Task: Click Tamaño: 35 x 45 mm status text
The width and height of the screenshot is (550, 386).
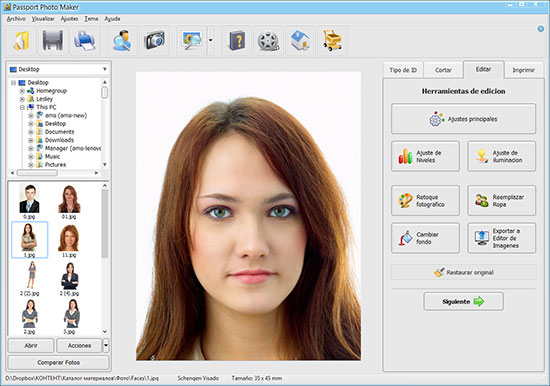Action: (x=257, y=378)
